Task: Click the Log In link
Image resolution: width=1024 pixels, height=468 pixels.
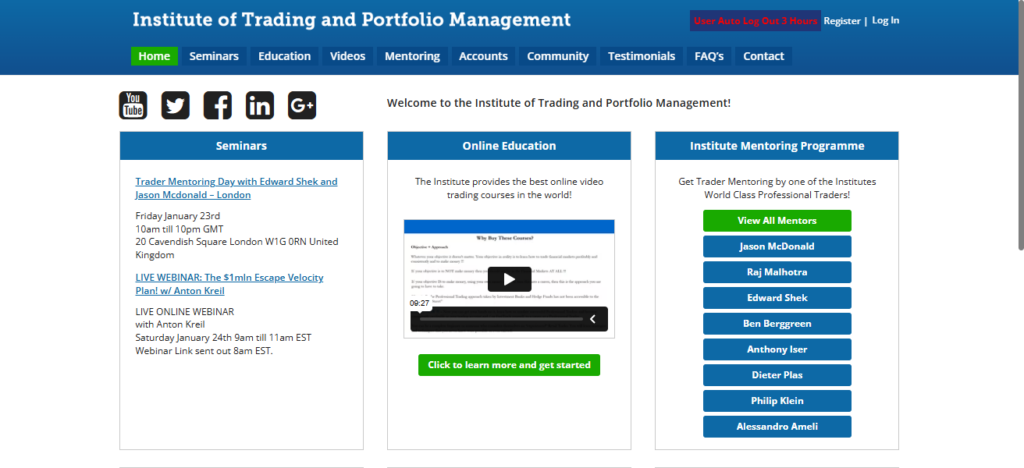Action: pyautogui.click(x=886, y=21)
